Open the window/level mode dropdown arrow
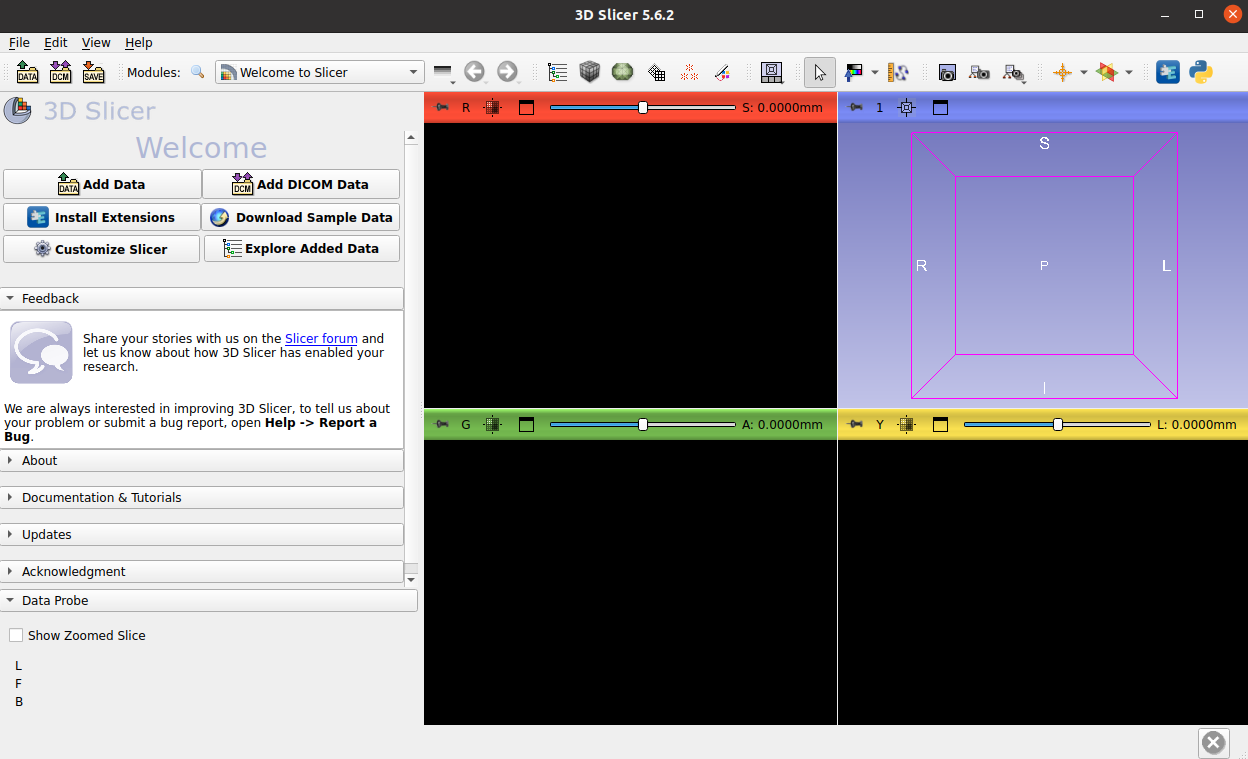The width and height of the screenshot is (1248, 759). pos(875,72)
